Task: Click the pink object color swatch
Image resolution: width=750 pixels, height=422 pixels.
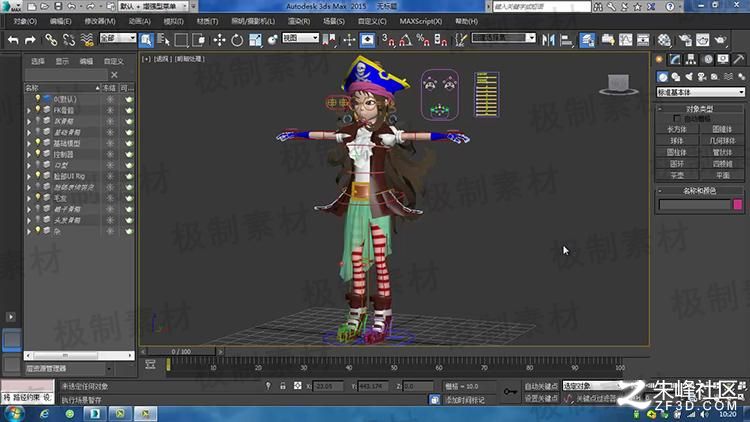Action: [x=738, y=205]
